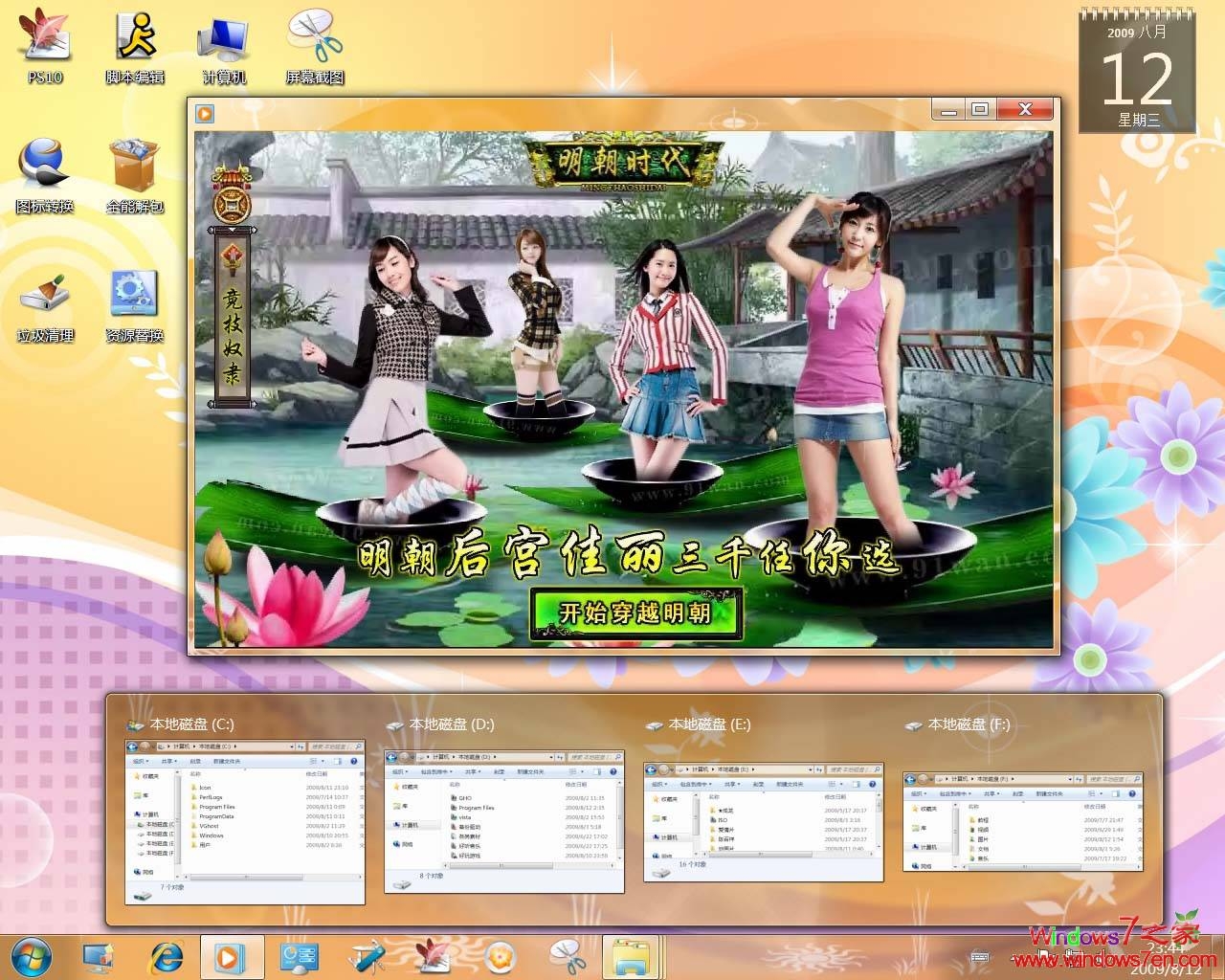Switch to the 本地磁盘 (E:) preview
The image size is (1225, 980).
764,822
